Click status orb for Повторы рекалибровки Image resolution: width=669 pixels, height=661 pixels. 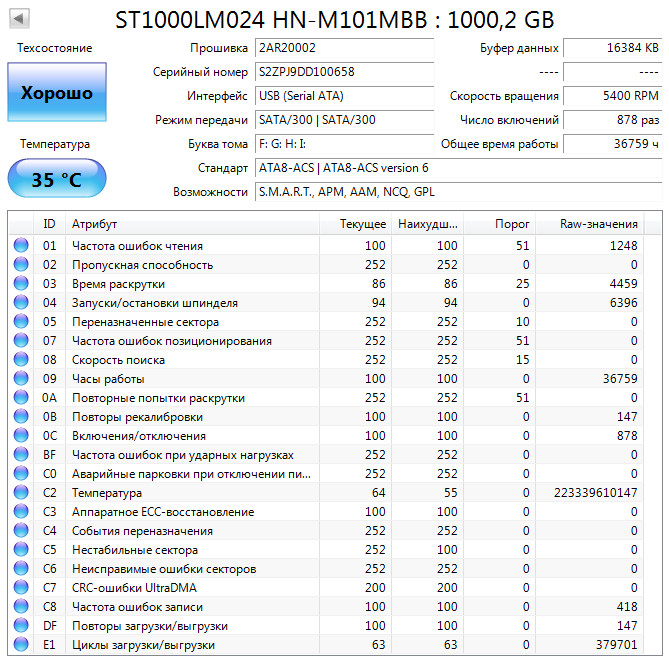(21, 416)
